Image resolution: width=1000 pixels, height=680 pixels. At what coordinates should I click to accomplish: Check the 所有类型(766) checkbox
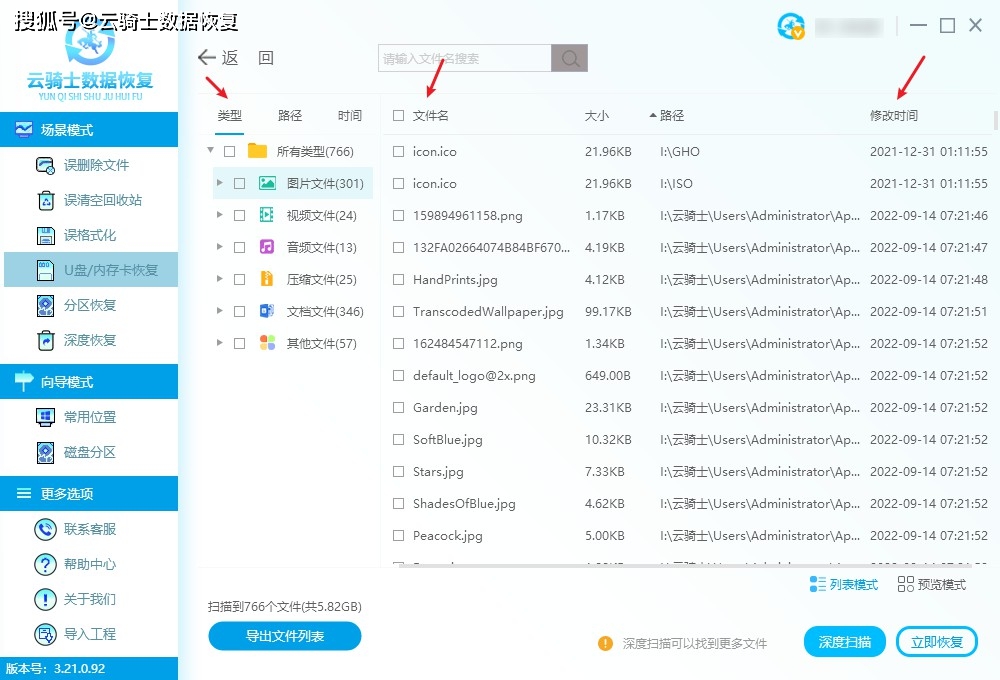(230, 151)
